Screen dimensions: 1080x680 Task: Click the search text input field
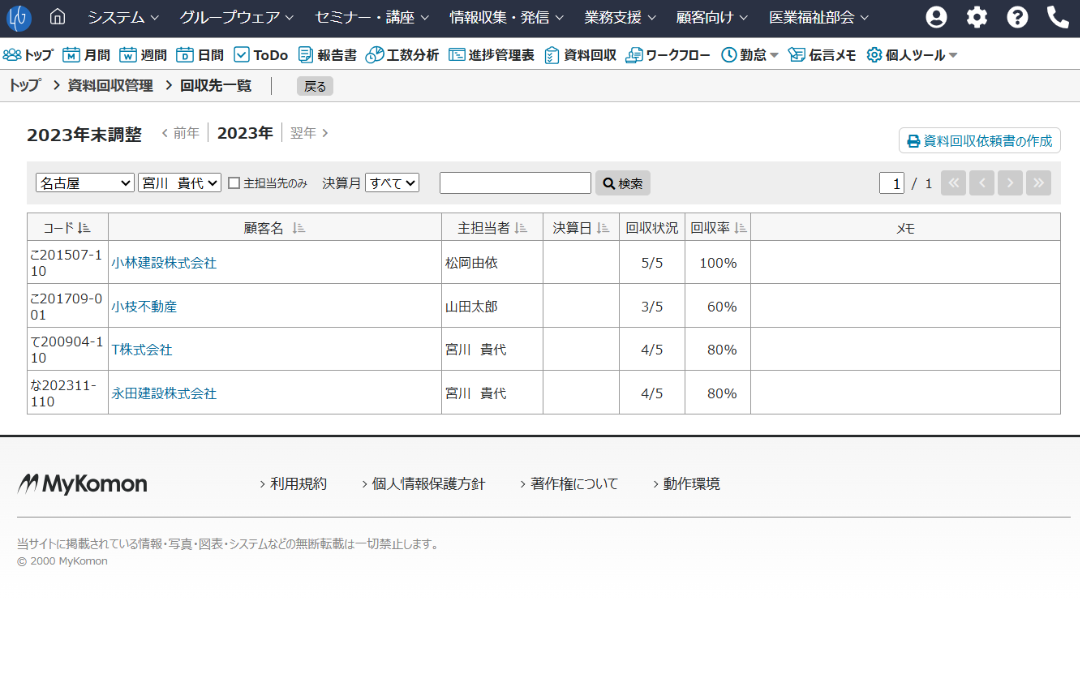tap(515, 183)
